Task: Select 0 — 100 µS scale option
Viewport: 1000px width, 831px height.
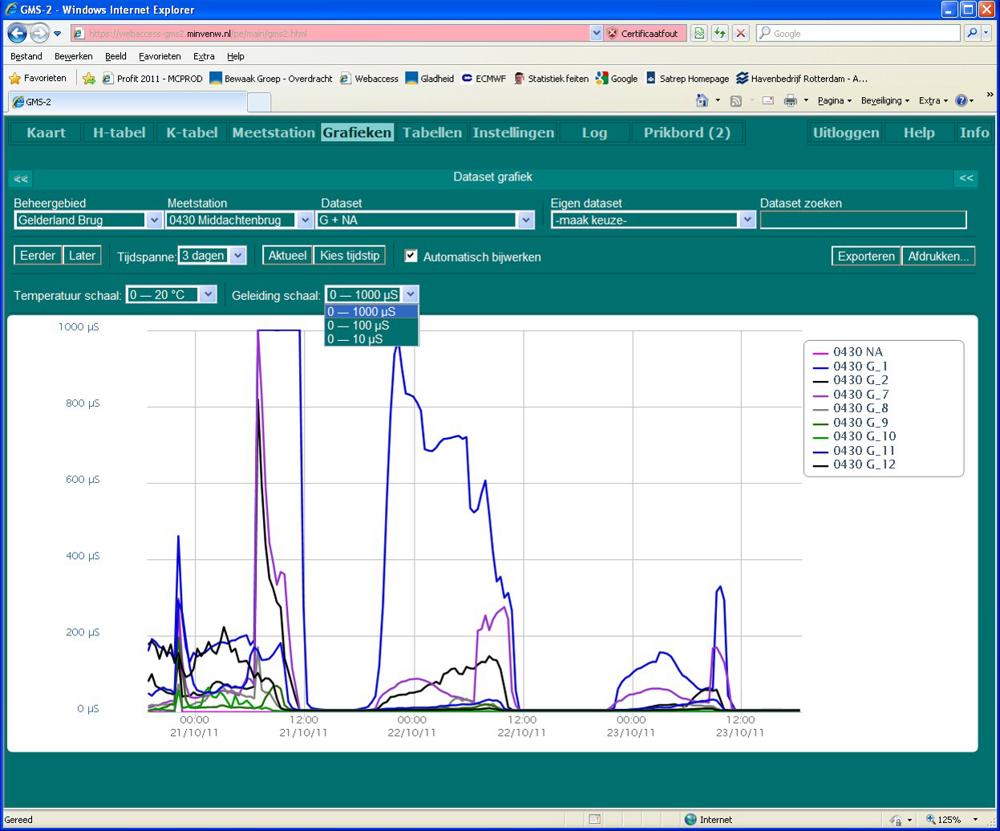Action: [x=357, y=325]
